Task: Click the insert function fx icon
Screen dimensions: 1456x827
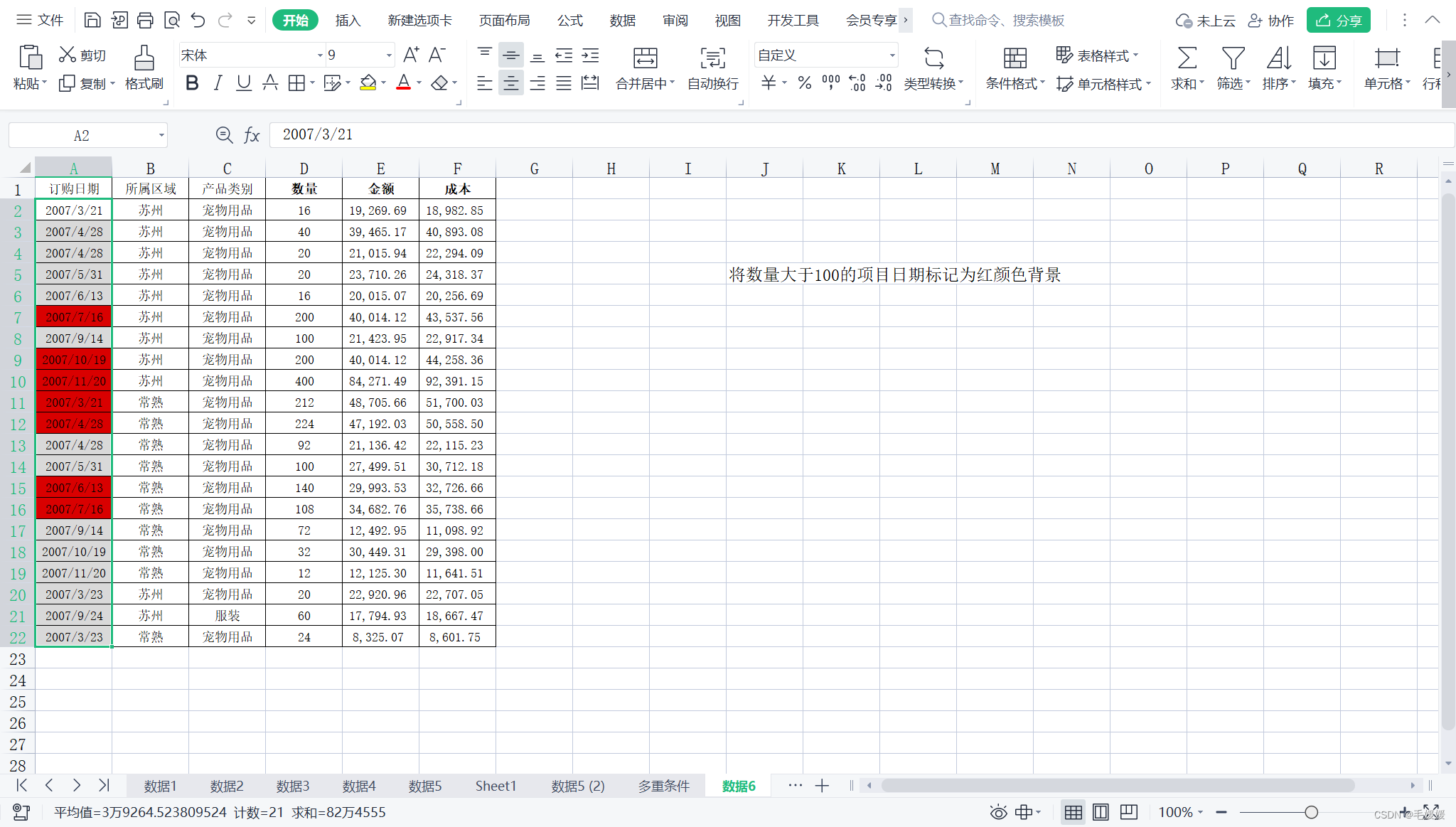Action: (252, 135)
